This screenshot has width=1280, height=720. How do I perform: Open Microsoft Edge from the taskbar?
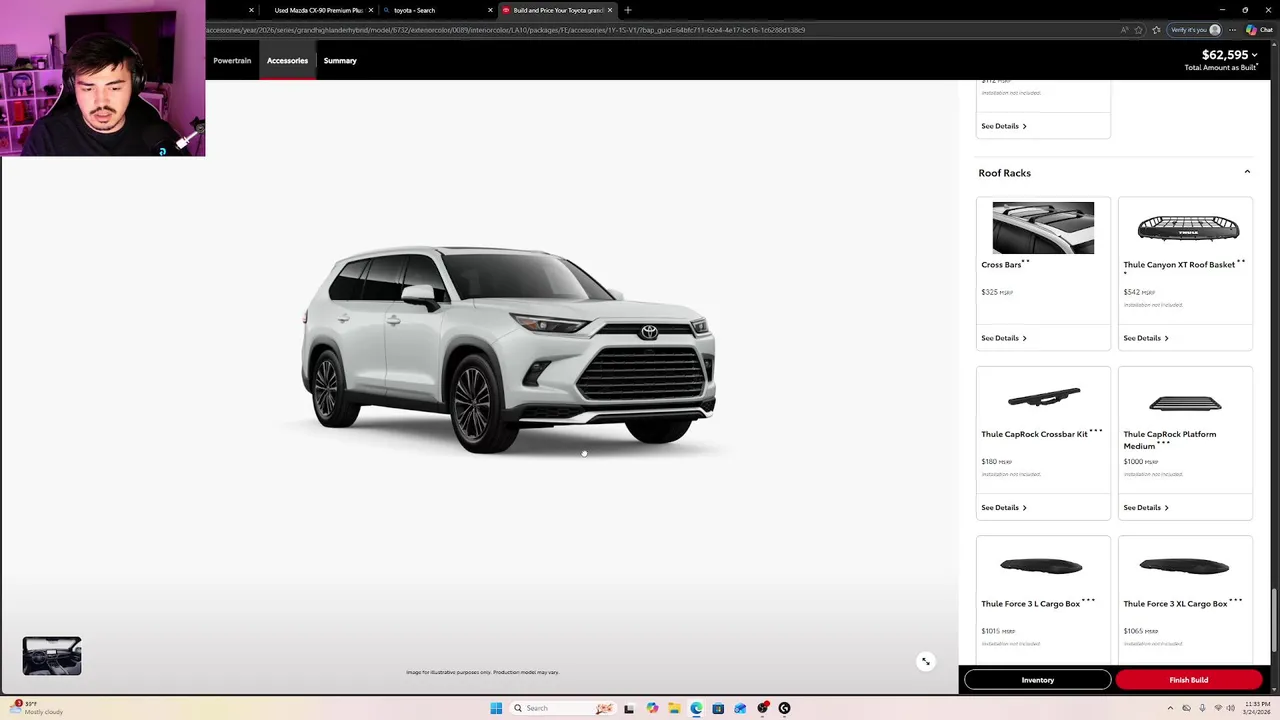click(696, 708)
